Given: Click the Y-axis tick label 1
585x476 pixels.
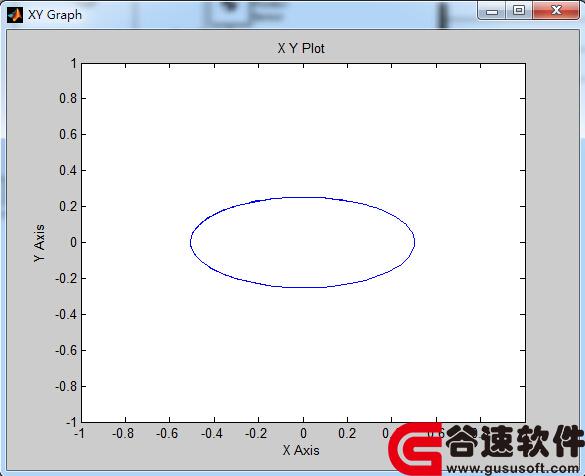Looking at the screenshot, I should coord(74,63).
